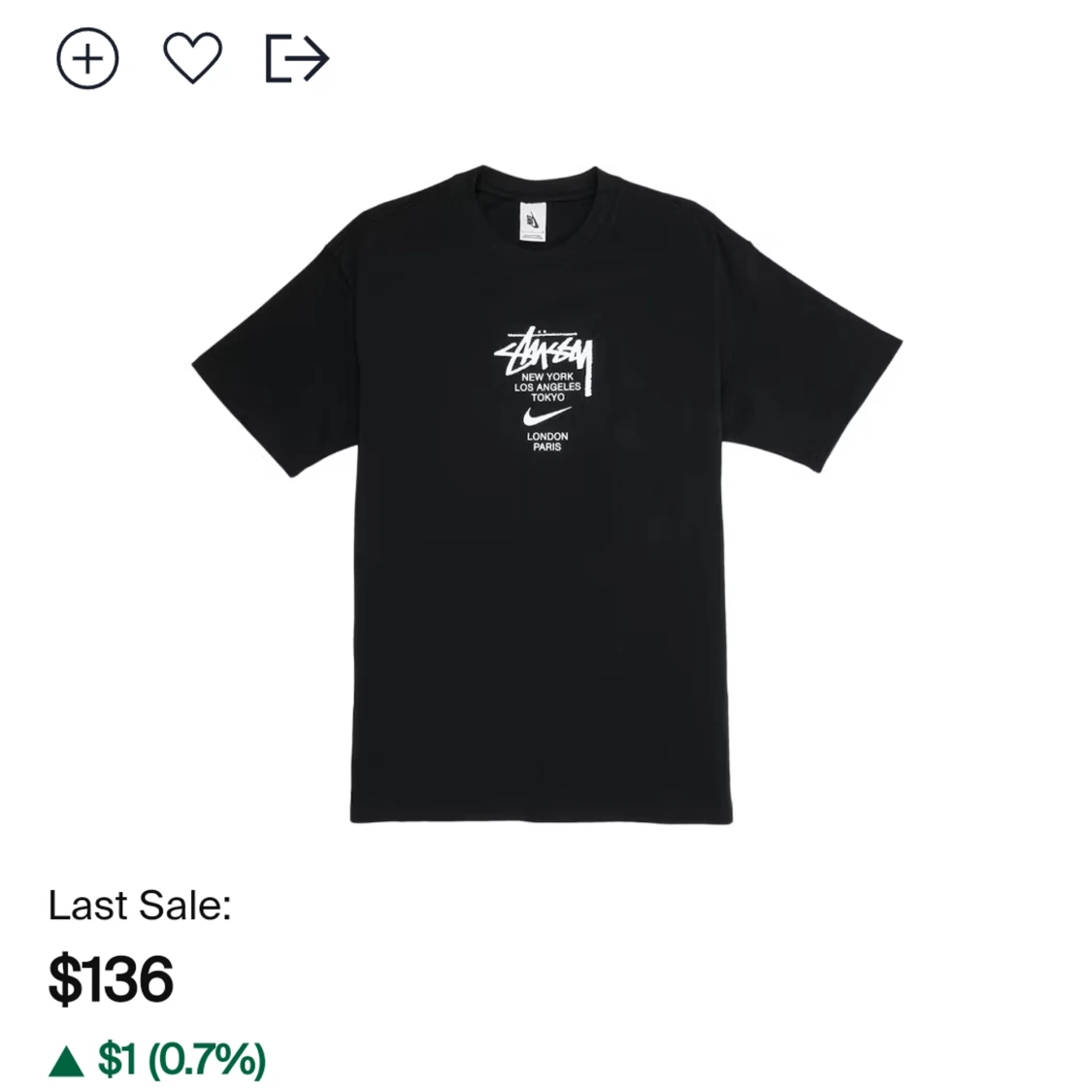Click the $136 last sale price
Screen dimensions: 1092x1092
(111, 978)
